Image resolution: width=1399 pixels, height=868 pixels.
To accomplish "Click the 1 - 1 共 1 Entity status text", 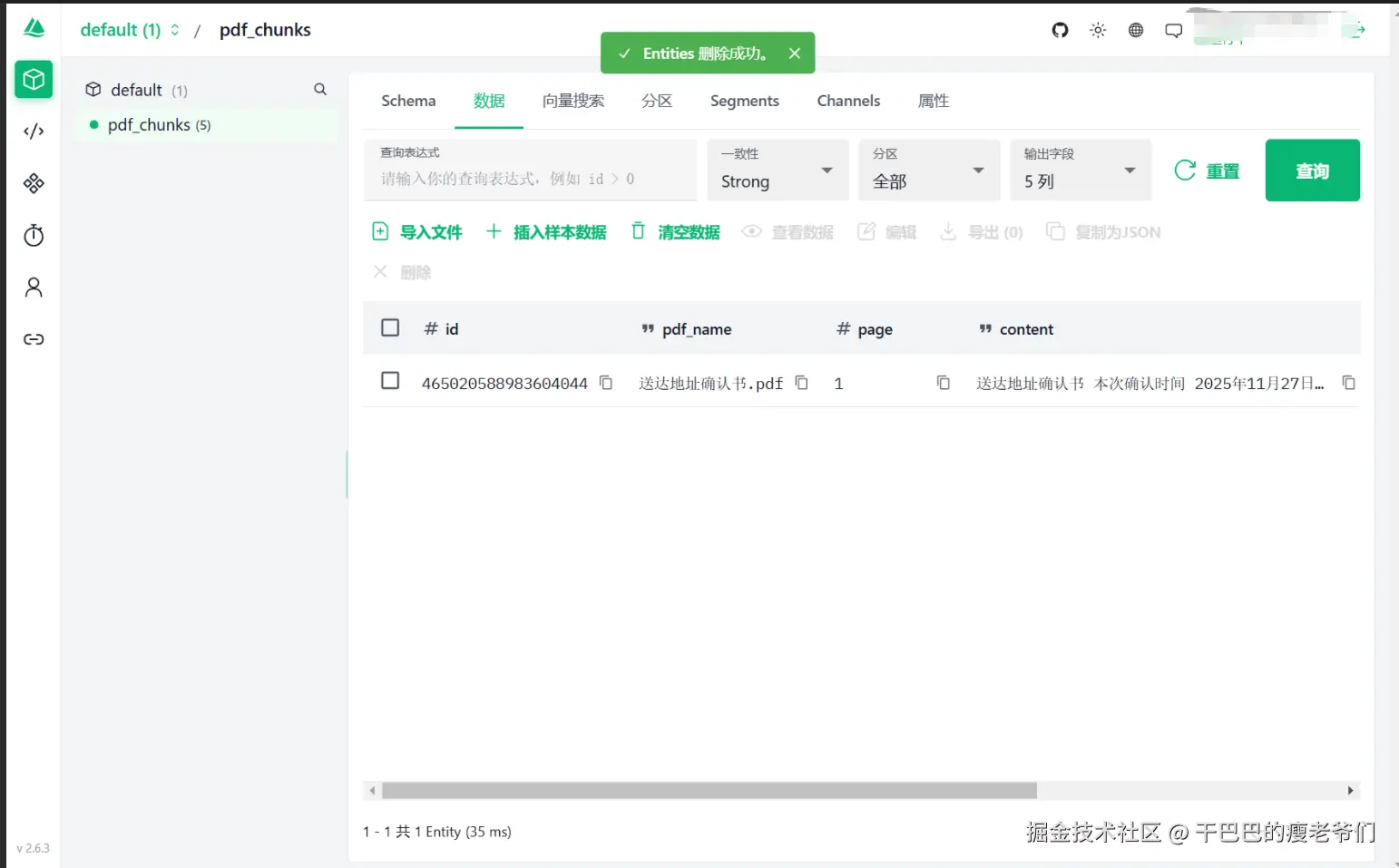I will (x=437, y=832).
